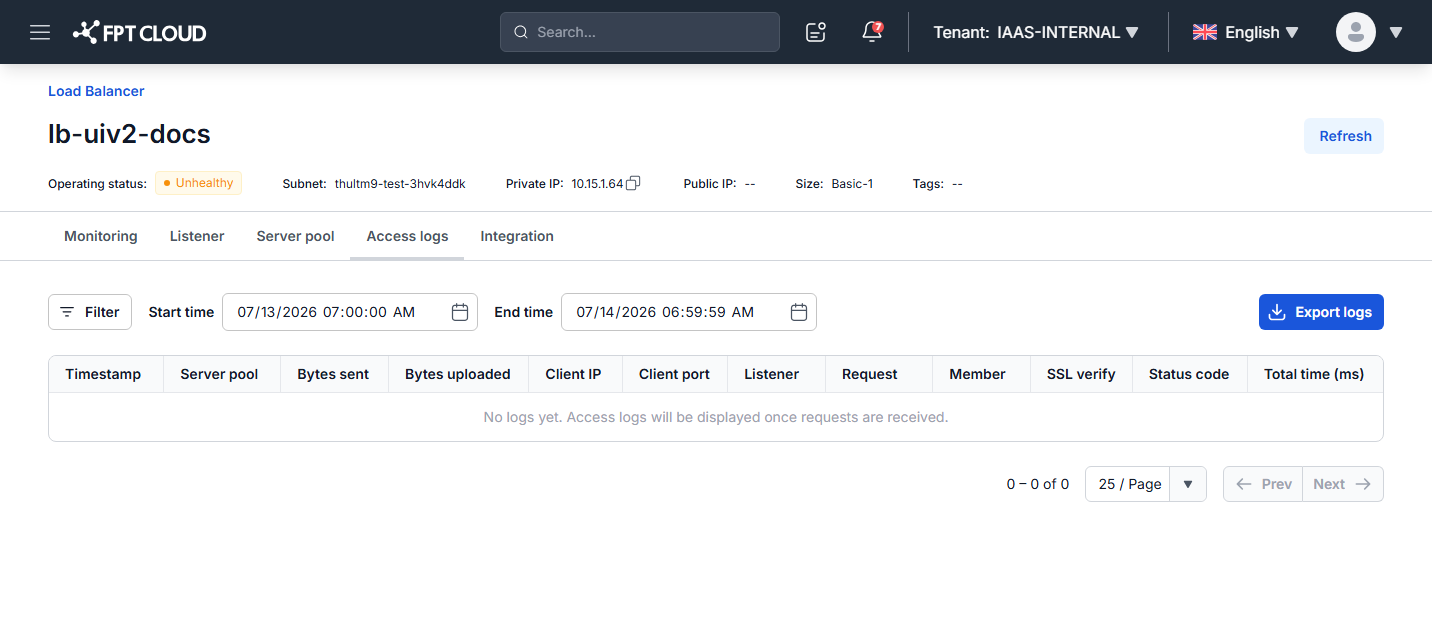Click the Status code column header

tap(1189, 374)
